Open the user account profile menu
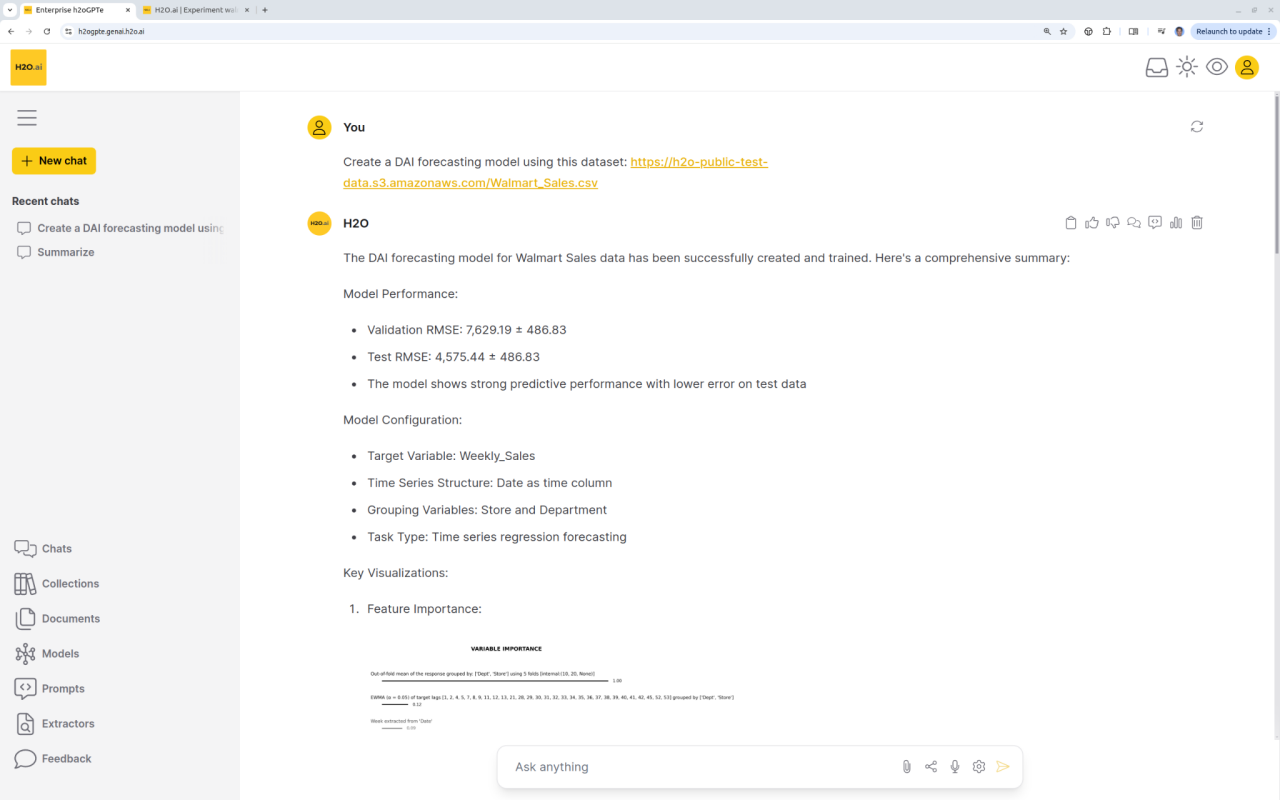This screenshot has width=1280, height=800. tap(1247, 67)
